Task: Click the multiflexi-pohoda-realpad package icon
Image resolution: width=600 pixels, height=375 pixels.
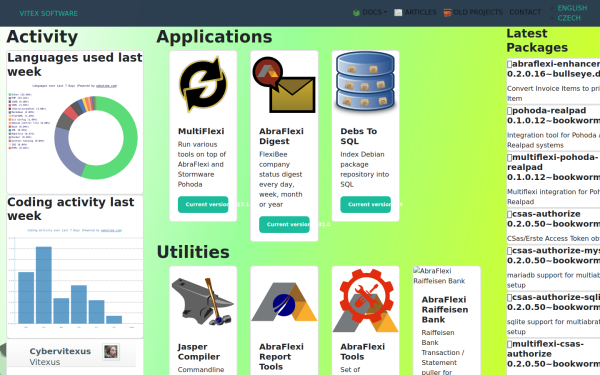Action: (x=509, y=157)
